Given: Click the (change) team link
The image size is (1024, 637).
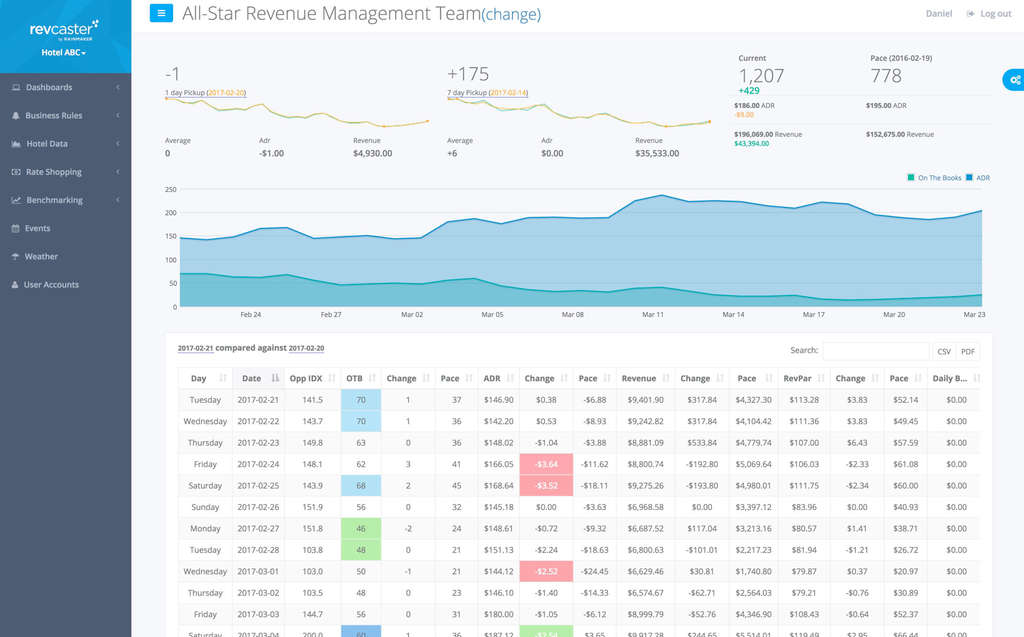Looking at the screenshot, I should point(511,15).
